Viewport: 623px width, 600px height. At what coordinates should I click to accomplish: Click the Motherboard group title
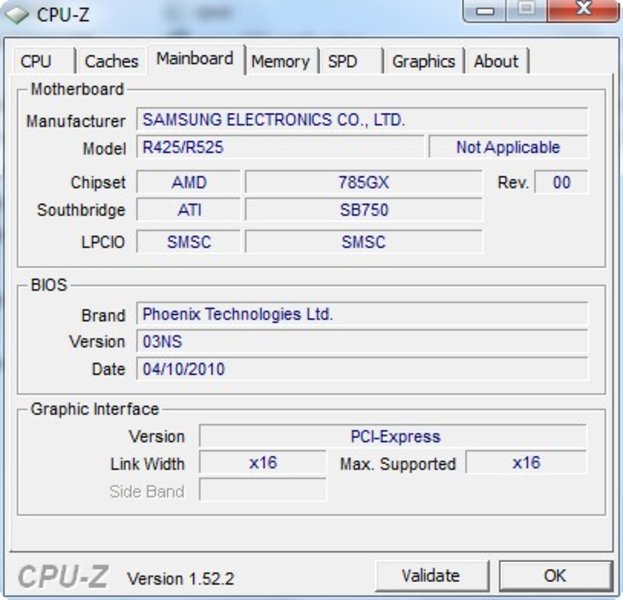coord(77,89)
